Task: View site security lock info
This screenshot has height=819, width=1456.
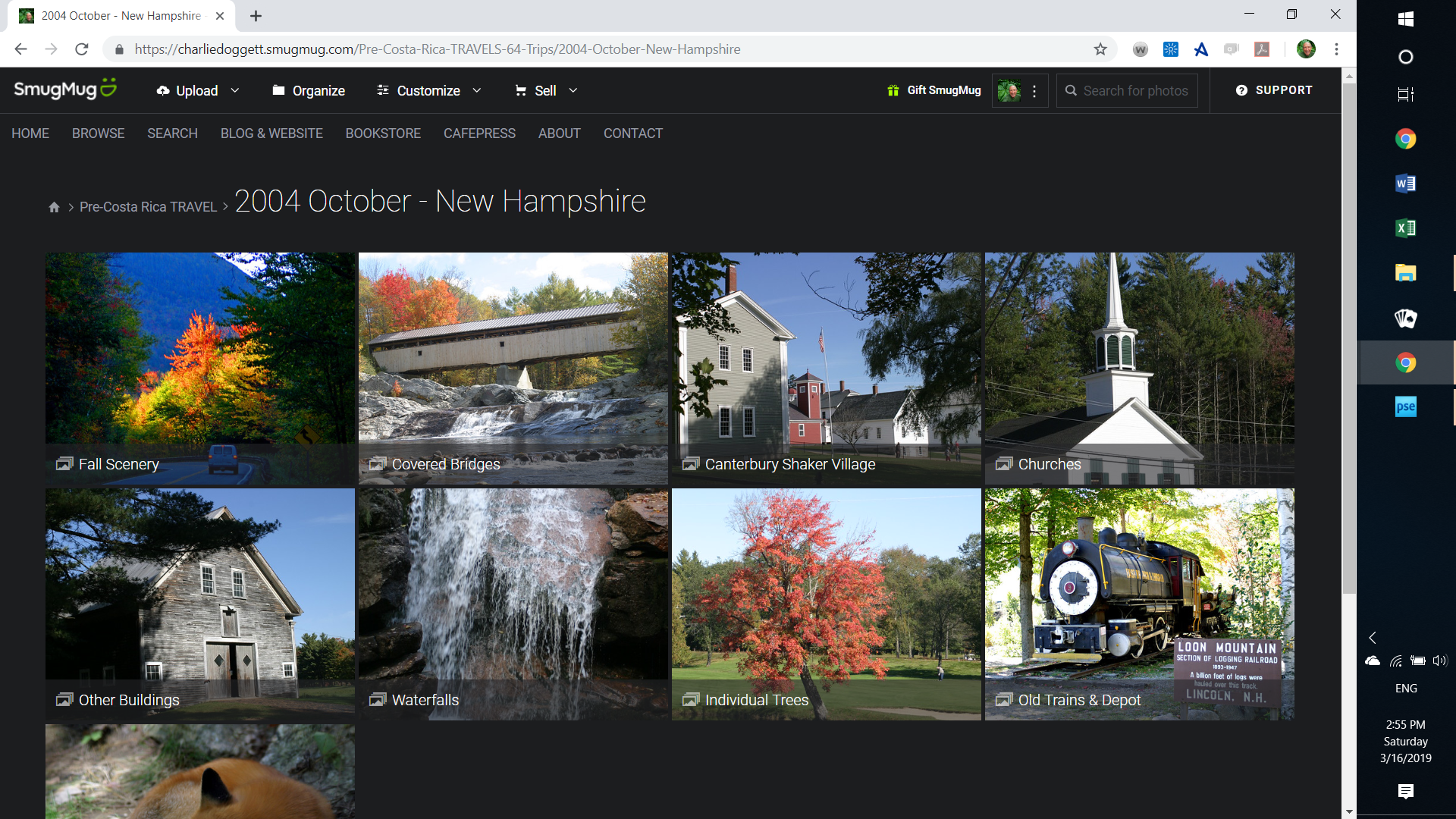Action: [x=119, y=49]
